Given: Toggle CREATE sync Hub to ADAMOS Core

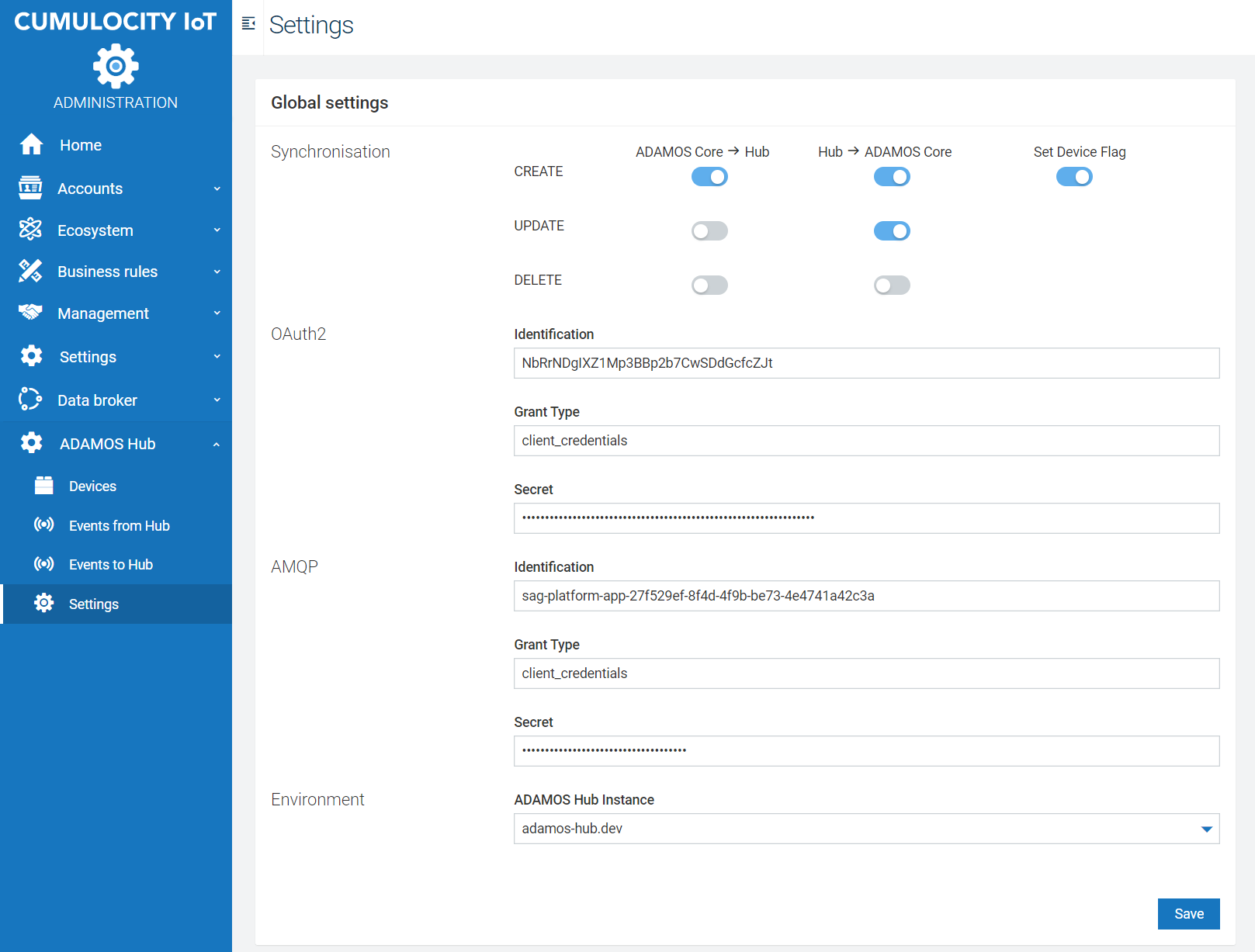Looking at the screenshot, I should coord(892,177).
